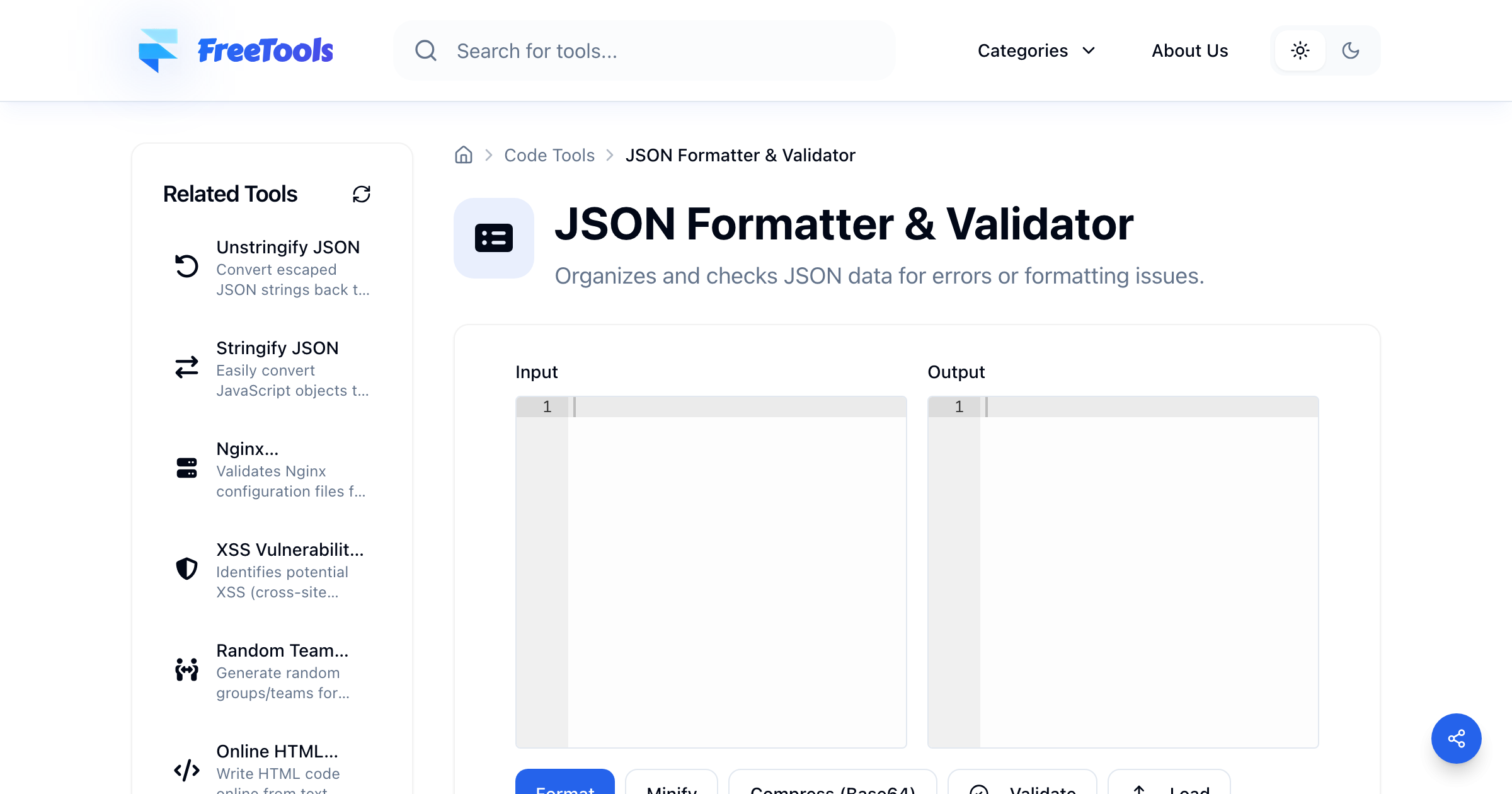Viewport: 1512px width, 794px height.
Task: Click the Random Team people icon
Action: (x=186, y=669)
